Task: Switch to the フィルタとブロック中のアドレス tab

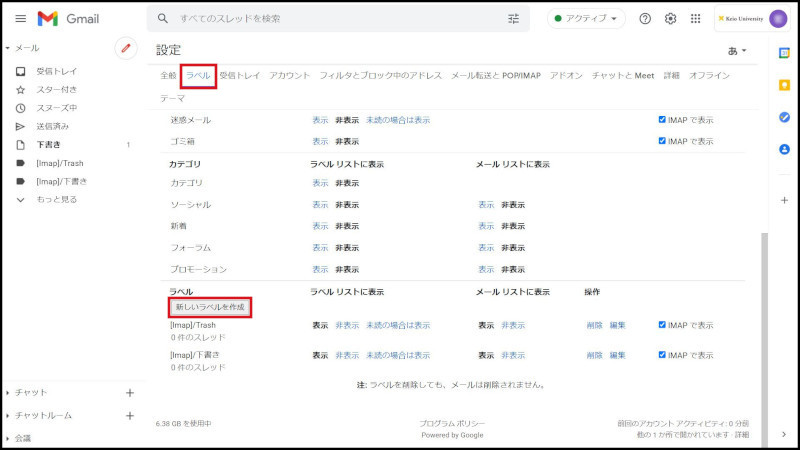Action: coord(380,76)
